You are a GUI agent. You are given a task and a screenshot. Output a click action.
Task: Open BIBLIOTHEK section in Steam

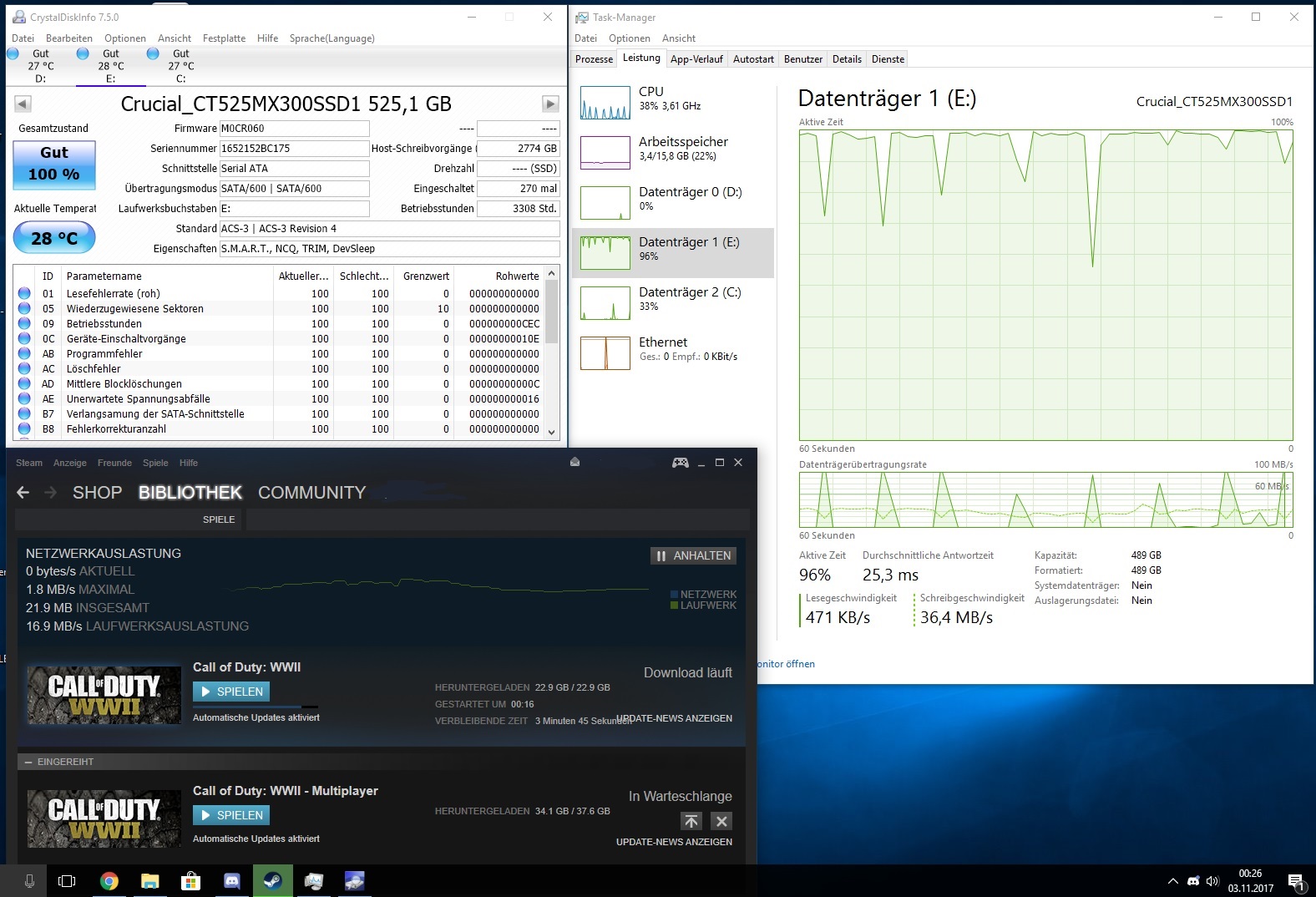click(x=190, y=493)
